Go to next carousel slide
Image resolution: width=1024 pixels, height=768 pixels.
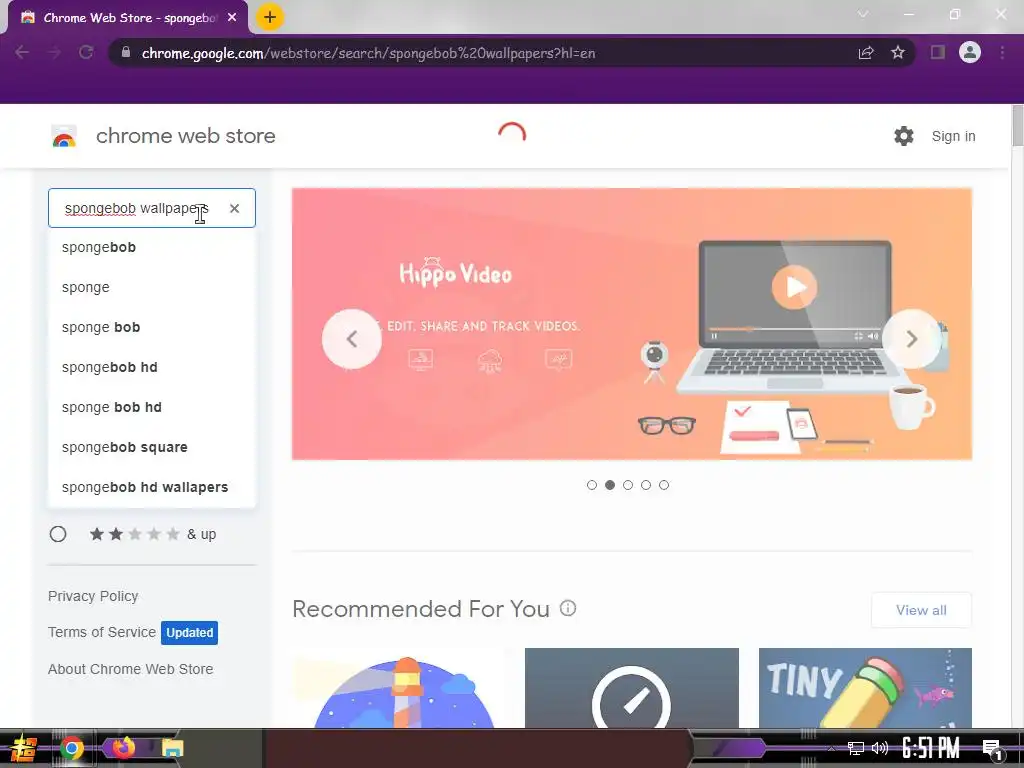click(x=912, y=339)
